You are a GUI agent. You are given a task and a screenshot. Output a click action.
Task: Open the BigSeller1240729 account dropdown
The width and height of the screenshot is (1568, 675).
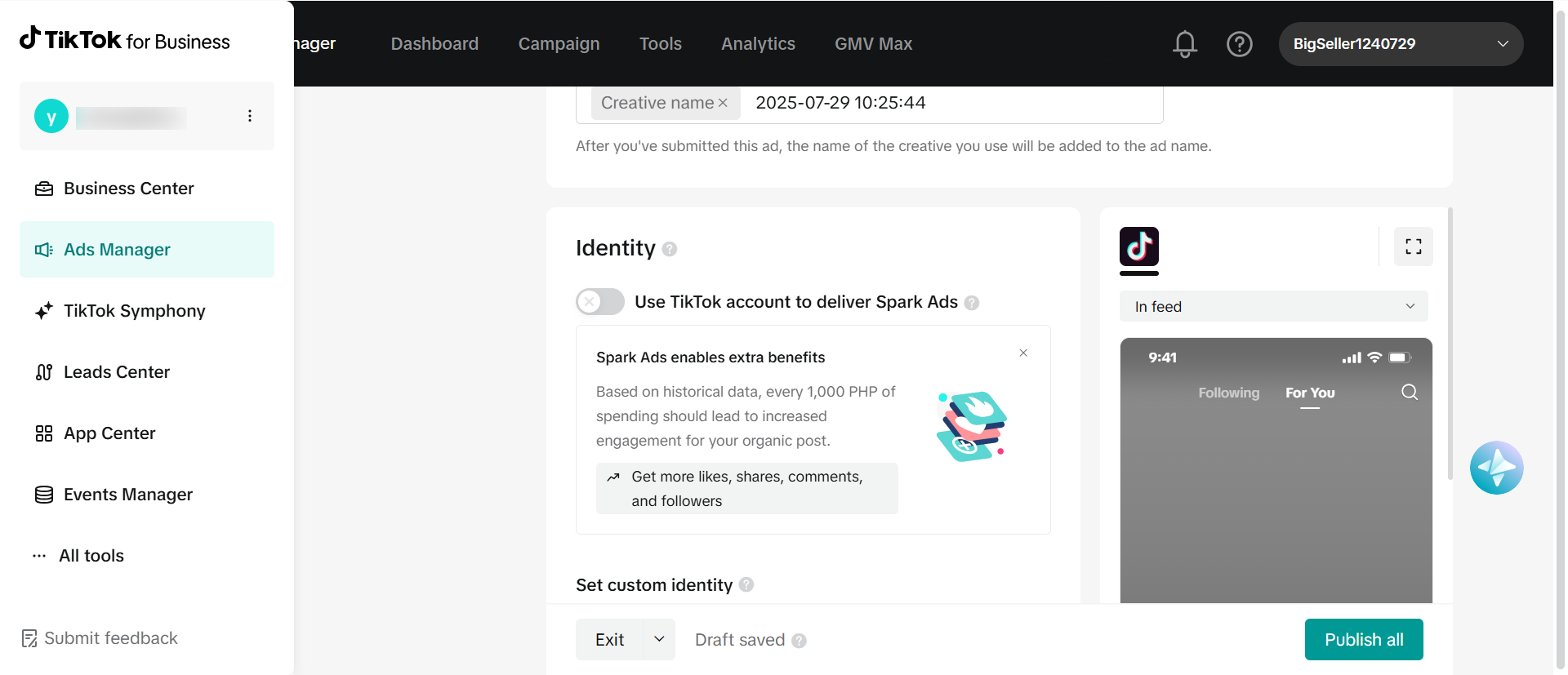pyautogui.click(x=1401, y=44)
